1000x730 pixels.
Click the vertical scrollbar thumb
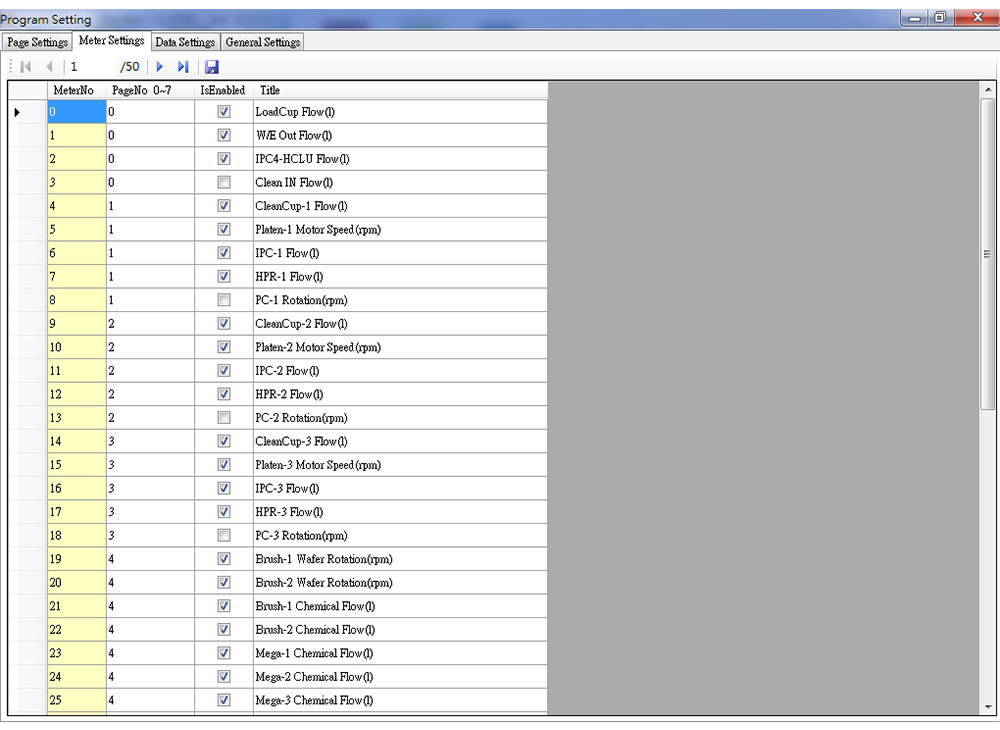coord(988,254)
